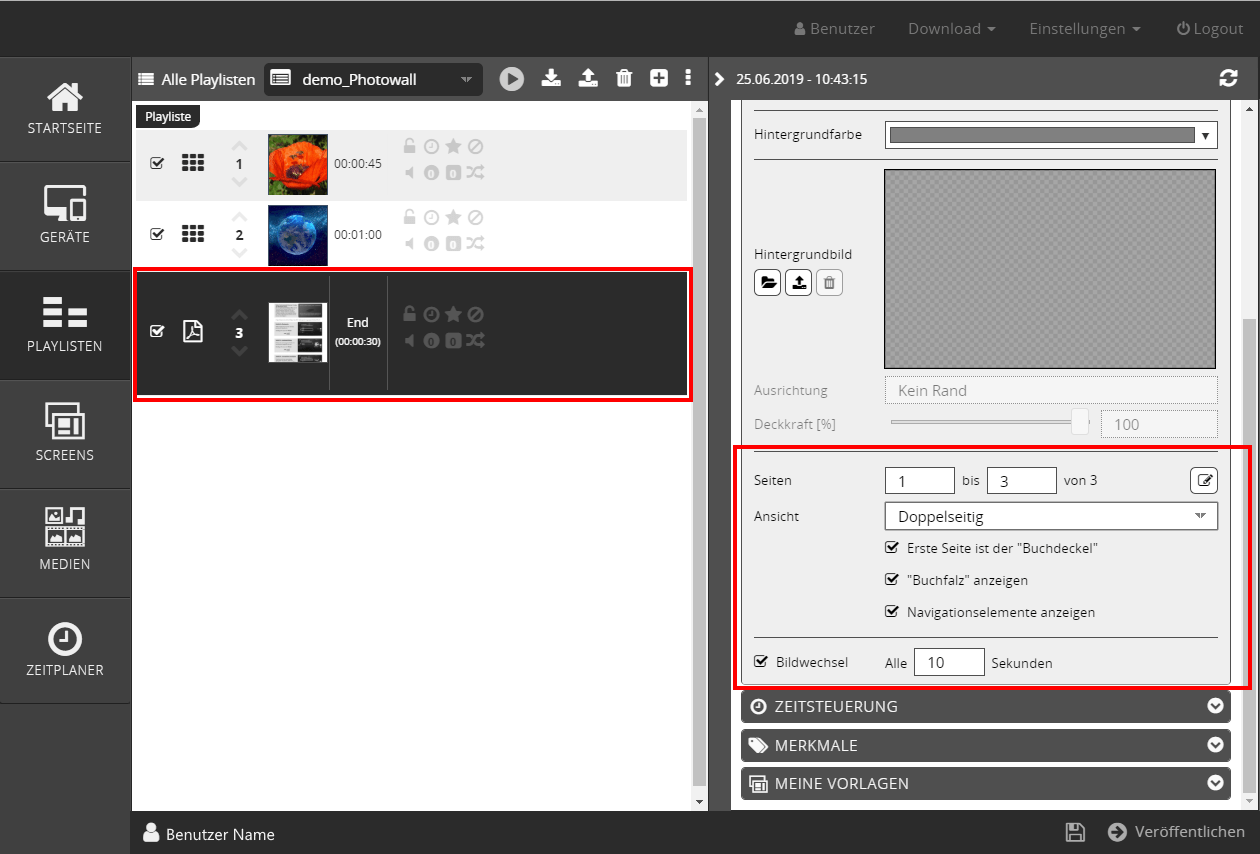Open the demo_Photowall playlist dropdown
This screenshot has height=854, width=1260.
tap(373, 79)
